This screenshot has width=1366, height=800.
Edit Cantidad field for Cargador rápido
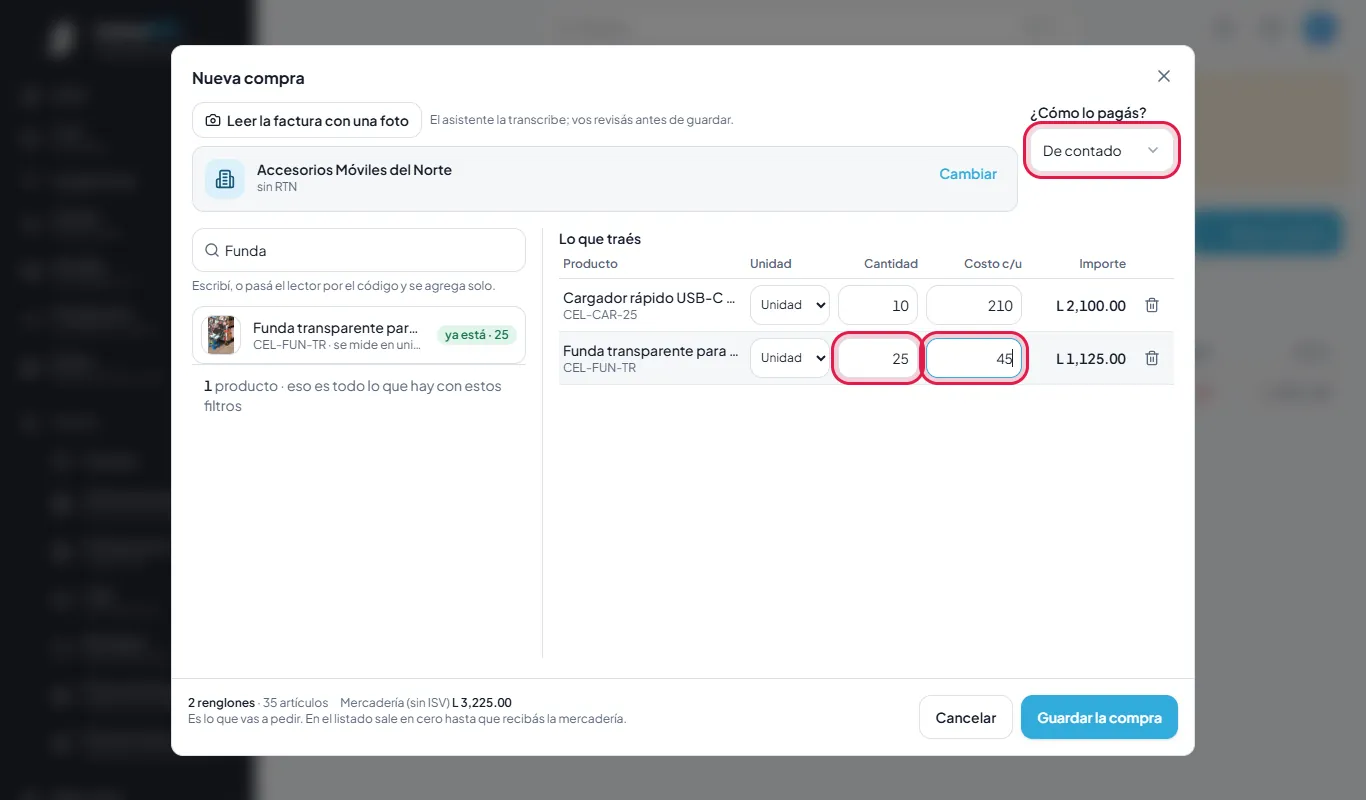click(878, 305)
